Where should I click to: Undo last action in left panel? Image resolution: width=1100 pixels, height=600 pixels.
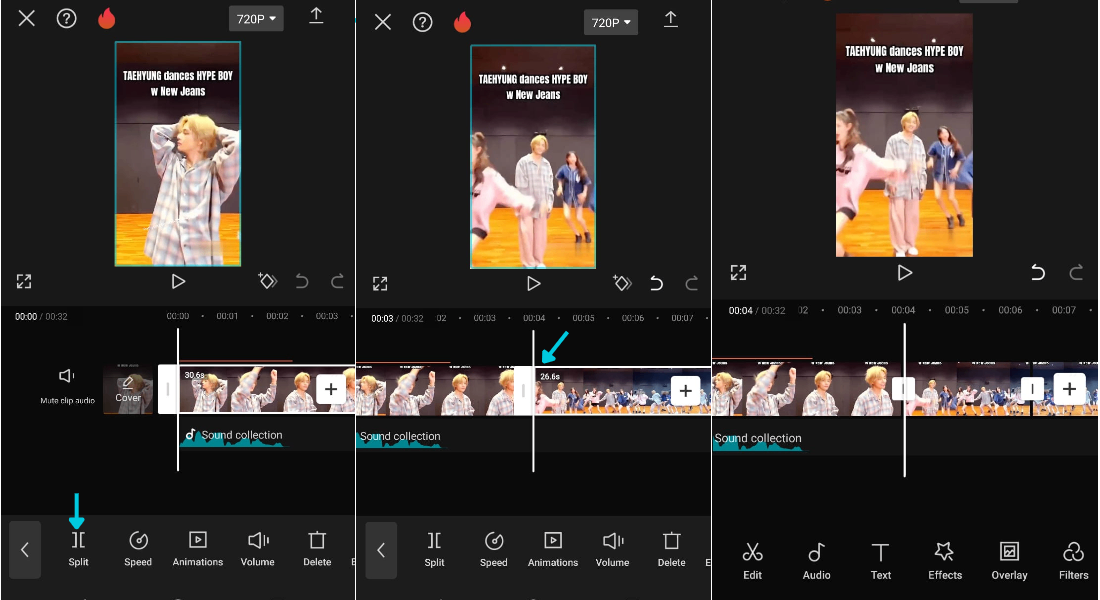(302, 281)
